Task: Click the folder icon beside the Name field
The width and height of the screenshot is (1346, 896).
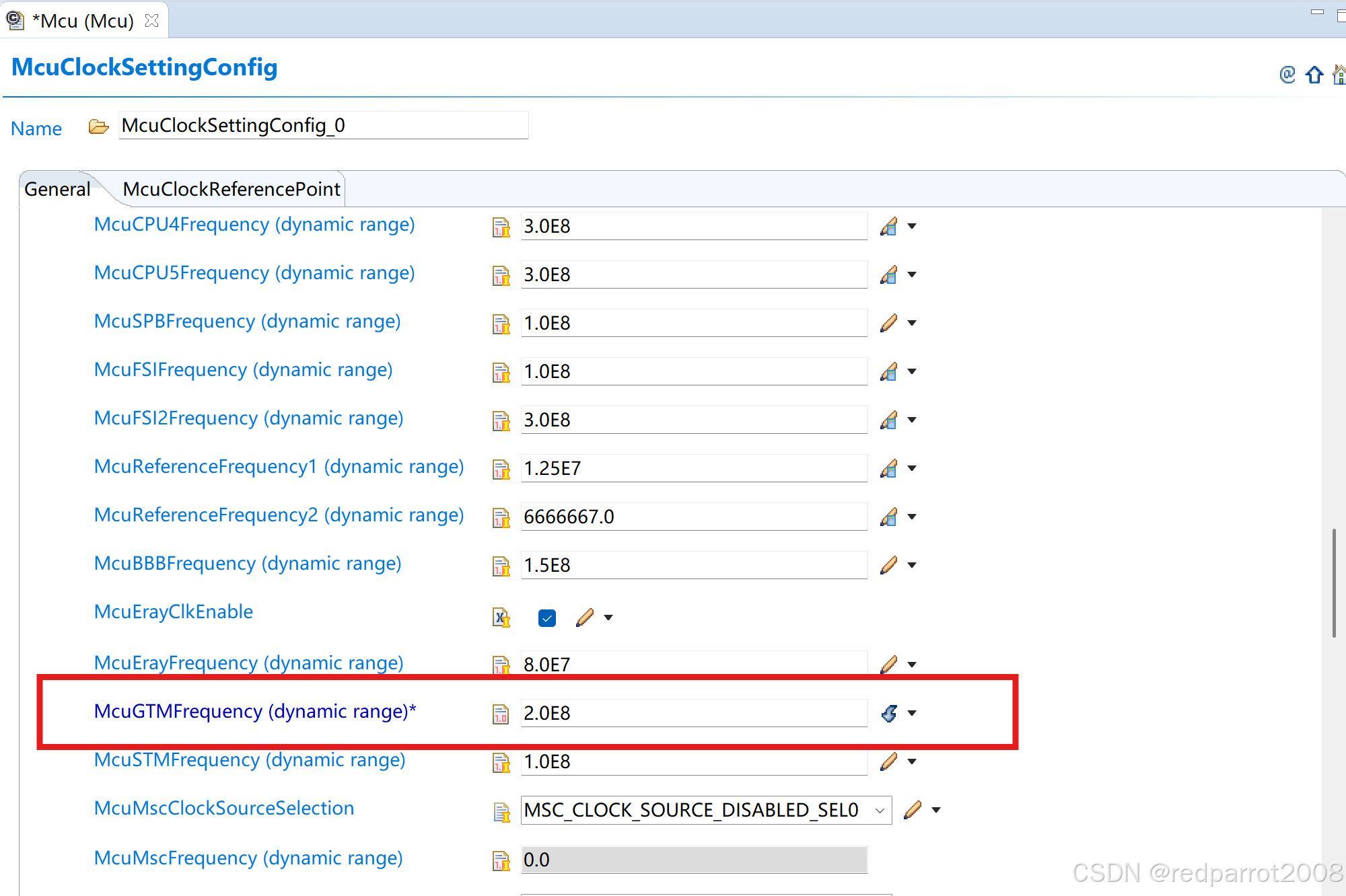Action: 98,126
